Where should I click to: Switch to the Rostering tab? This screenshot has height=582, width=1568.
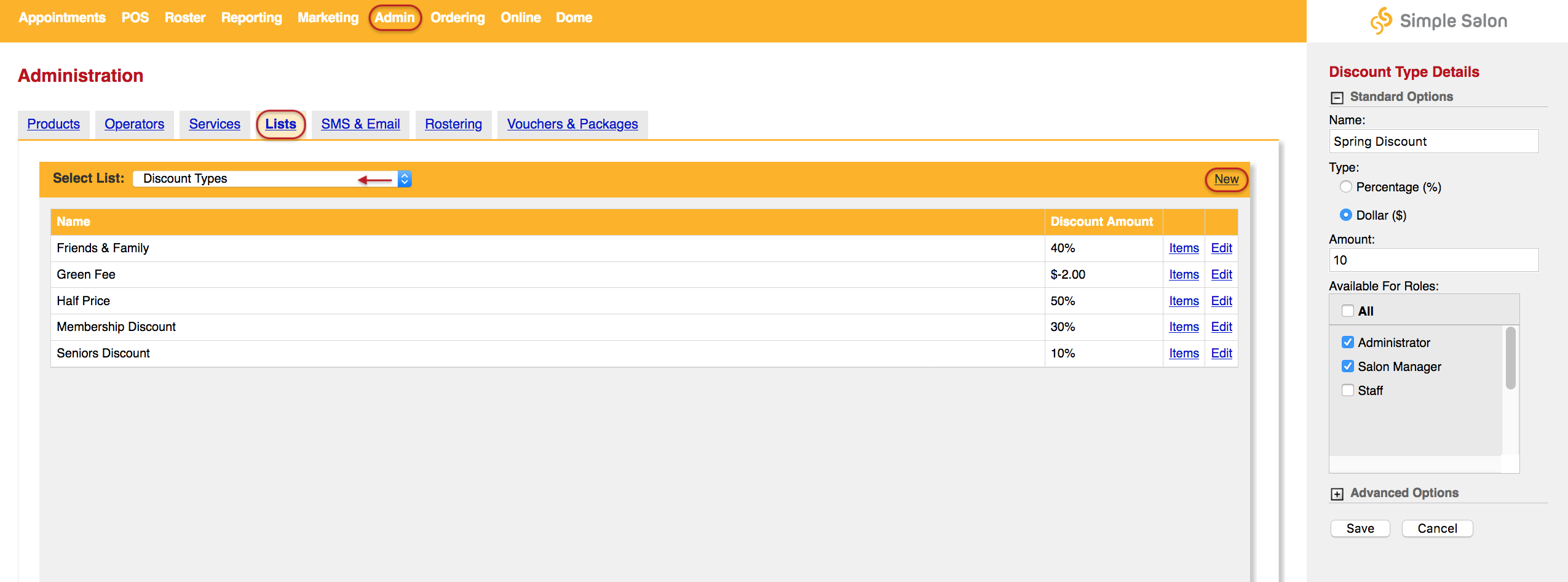(454, 124)
